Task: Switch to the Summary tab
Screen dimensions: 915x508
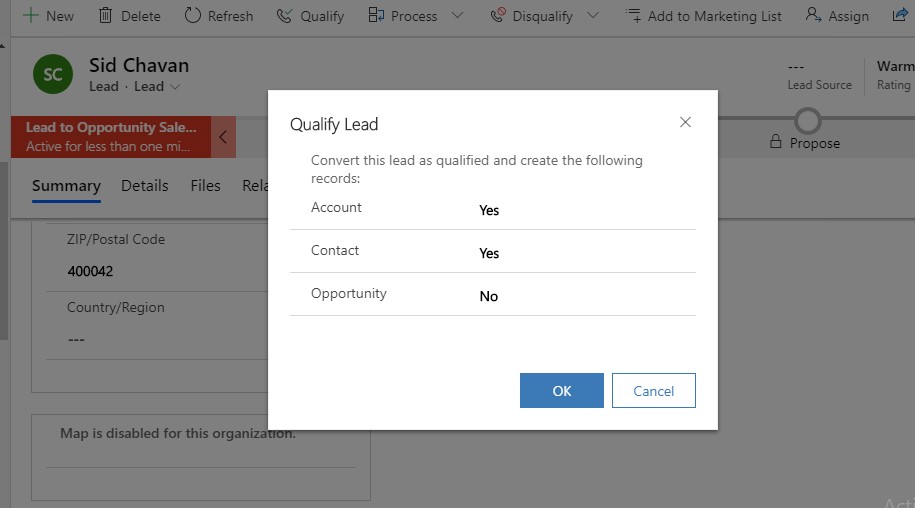Action: (66, 186)
